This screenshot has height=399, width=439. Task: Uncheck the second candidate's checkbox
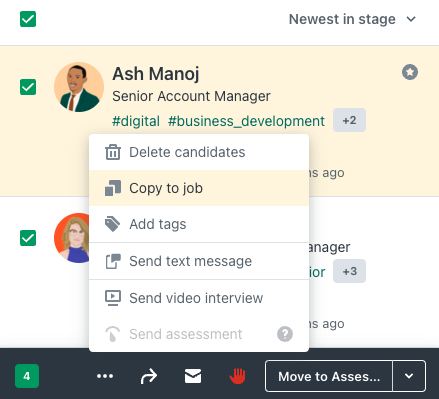point(28,238)
